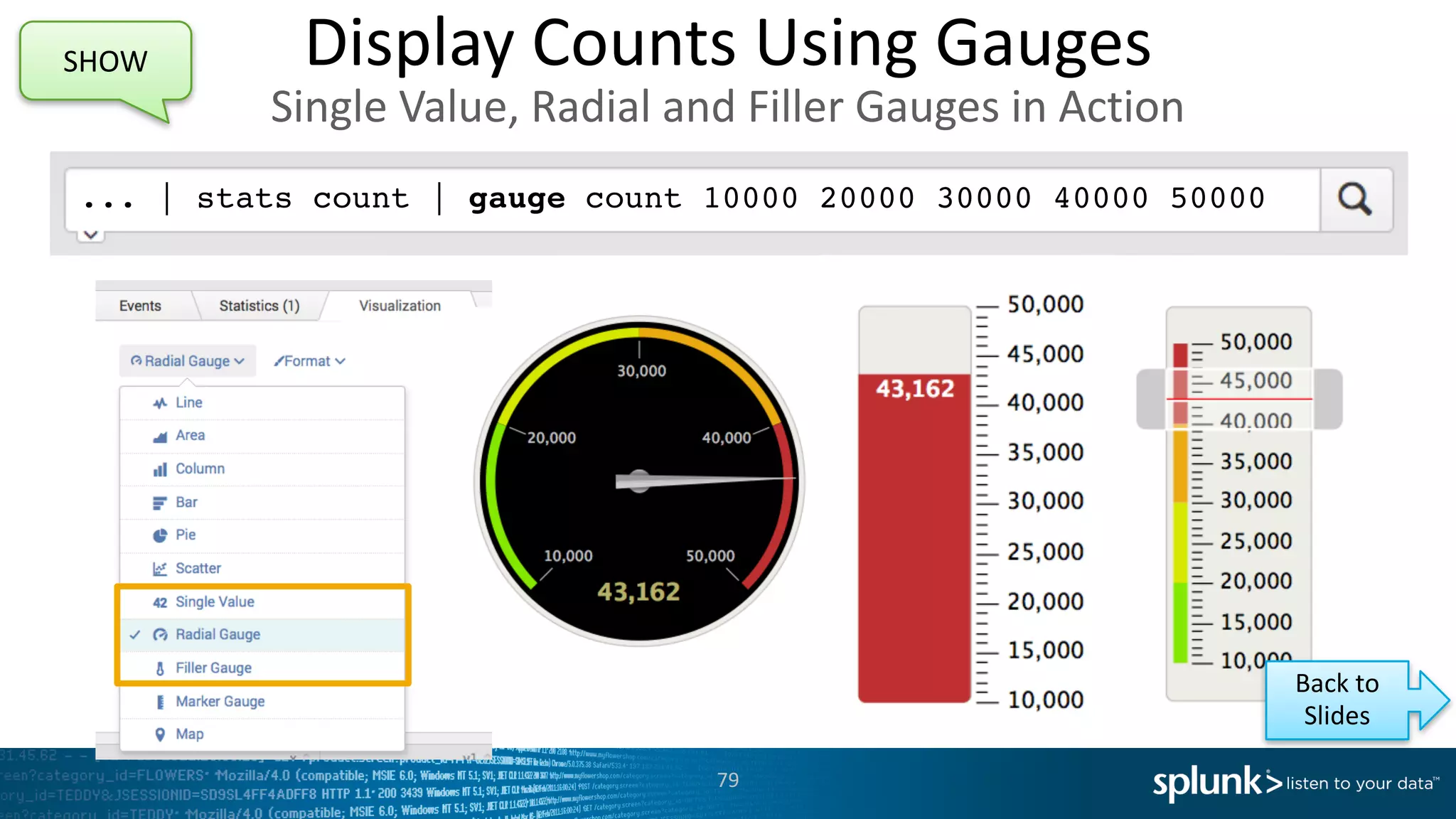Screen dimensions: 1456x819
Task: Choose the Line chart icon
Action: (160, 403)
